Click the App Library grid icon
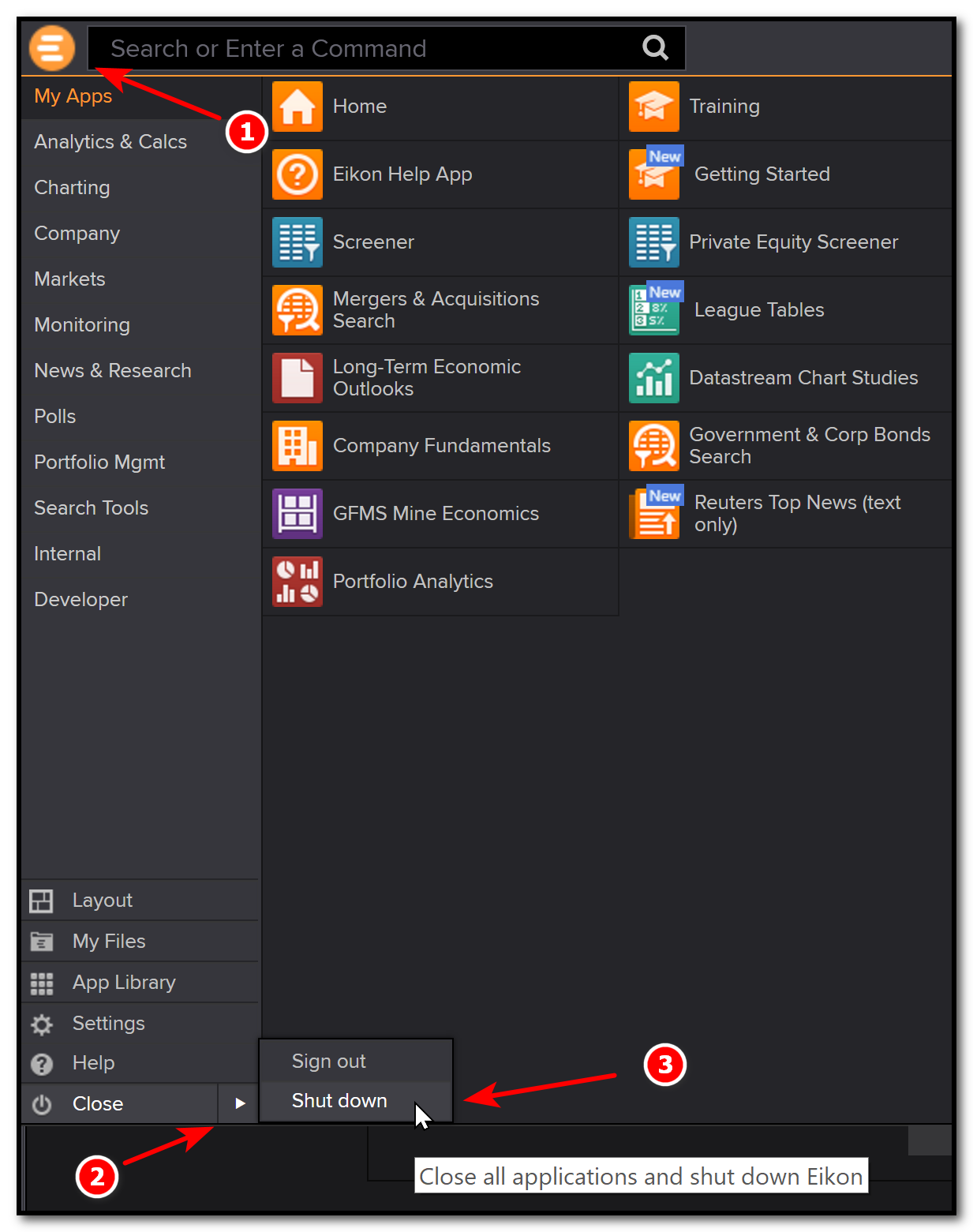This screenshot has height=1232, width=973. 41,983
